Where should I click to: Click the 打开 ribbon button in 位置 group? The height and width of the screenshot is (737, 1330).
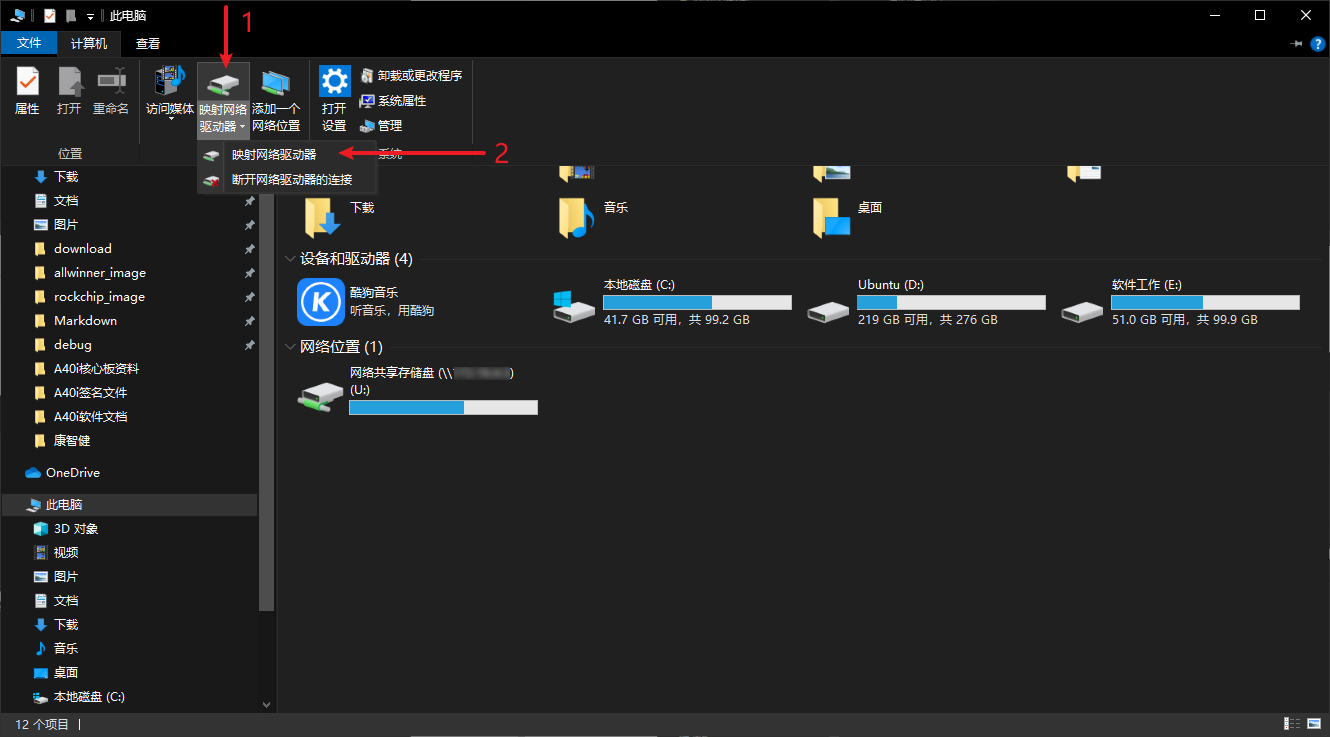tap(69, 92)
